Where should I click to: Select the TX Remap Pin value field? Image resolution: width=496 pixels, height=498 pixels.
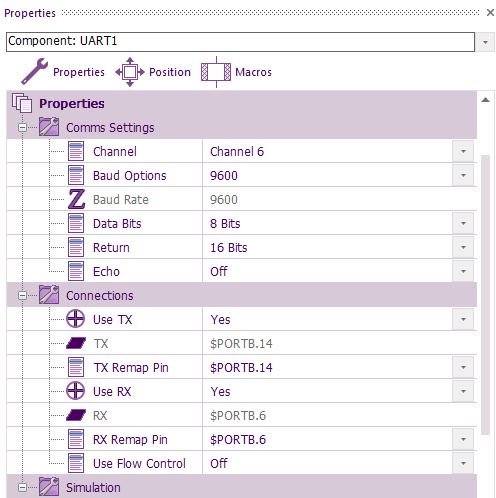click(x=327, y=367)
